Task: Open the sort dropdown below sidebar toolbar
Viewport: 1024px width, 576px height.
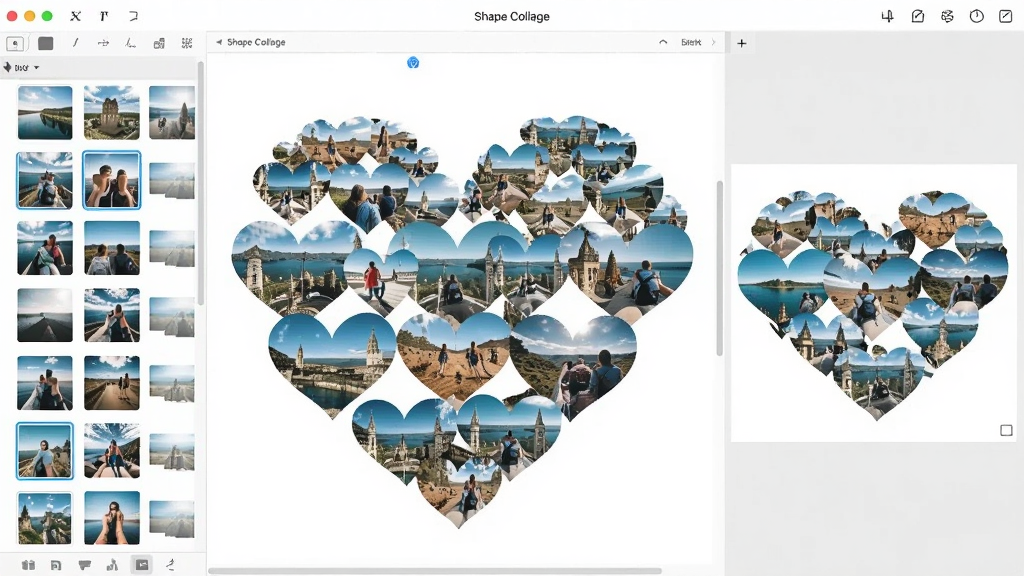Action: point(22,67)
